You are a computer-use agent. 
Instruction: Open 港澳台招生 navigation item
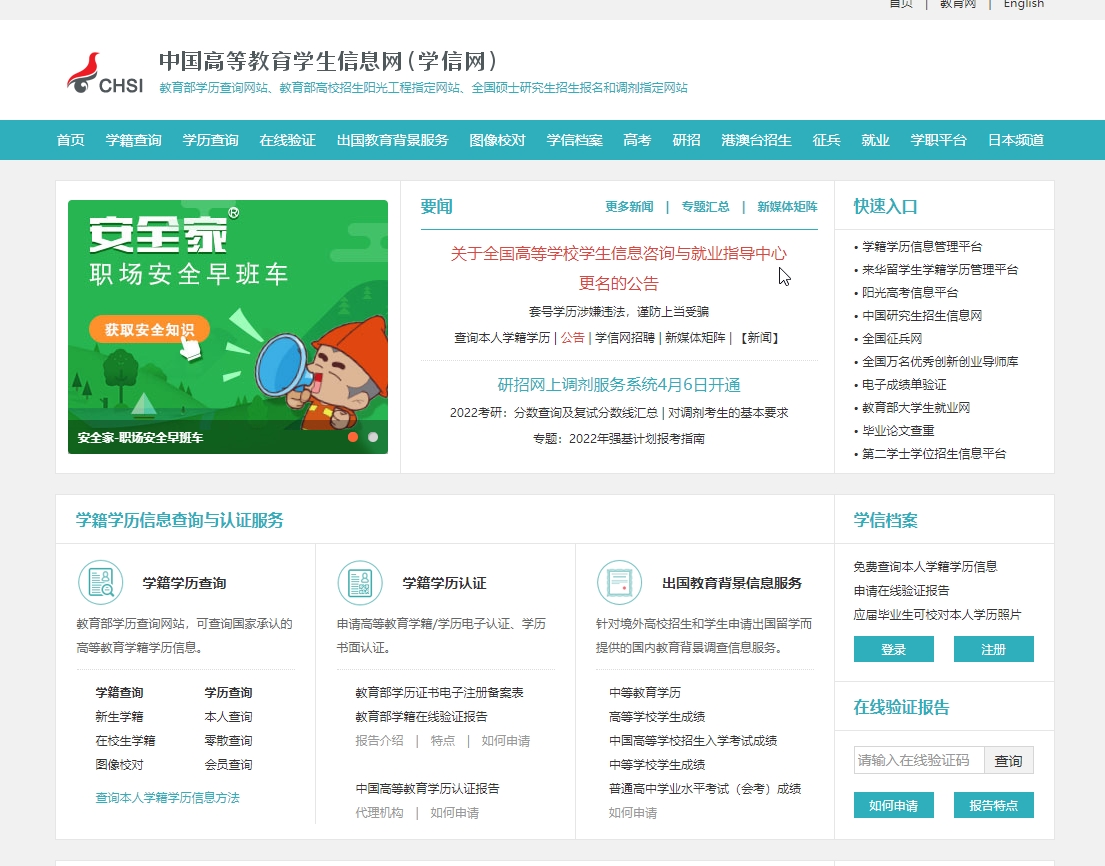point(756,140)
